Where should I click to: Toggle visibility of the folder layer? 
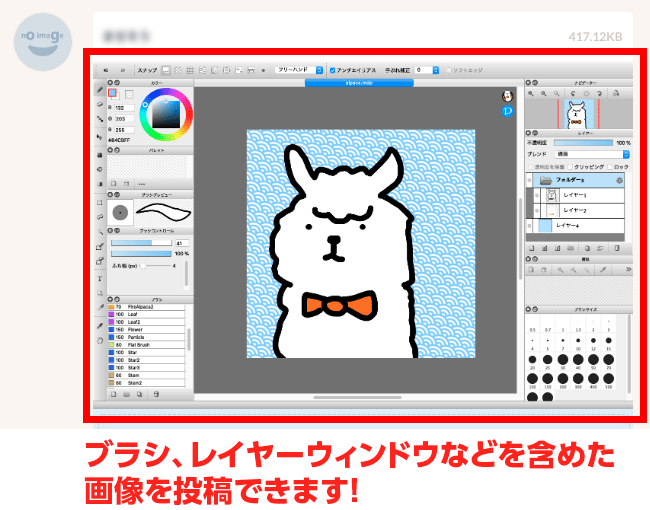click(529, 180)
